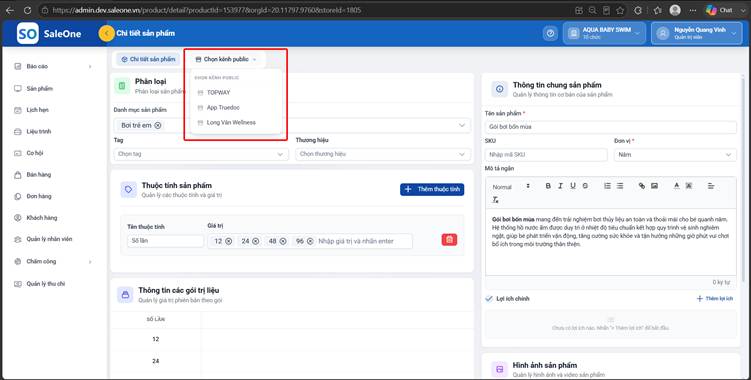Open the help icon in the blue header
Viewport: 751px width, 380px height.
[x=550, y=34]
